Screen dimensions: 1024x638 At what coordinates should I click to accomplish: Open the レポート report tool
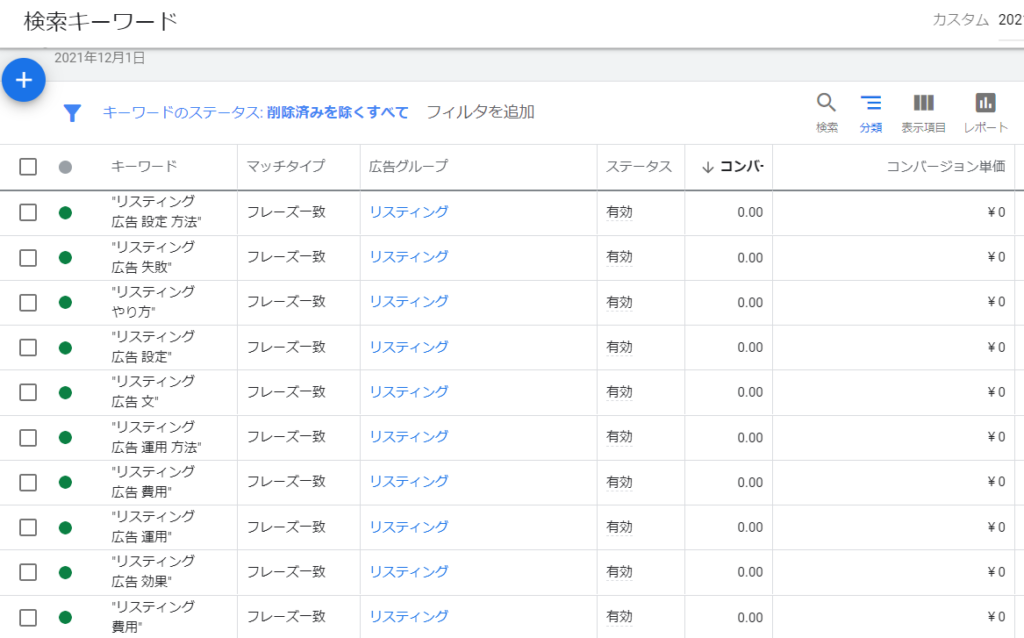(985, 112)
